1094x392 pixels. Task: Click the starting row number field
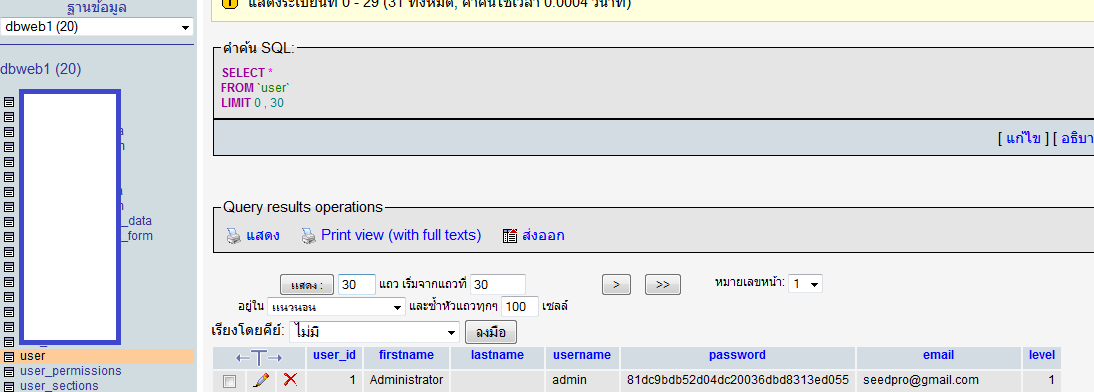(x=497, y=285)
